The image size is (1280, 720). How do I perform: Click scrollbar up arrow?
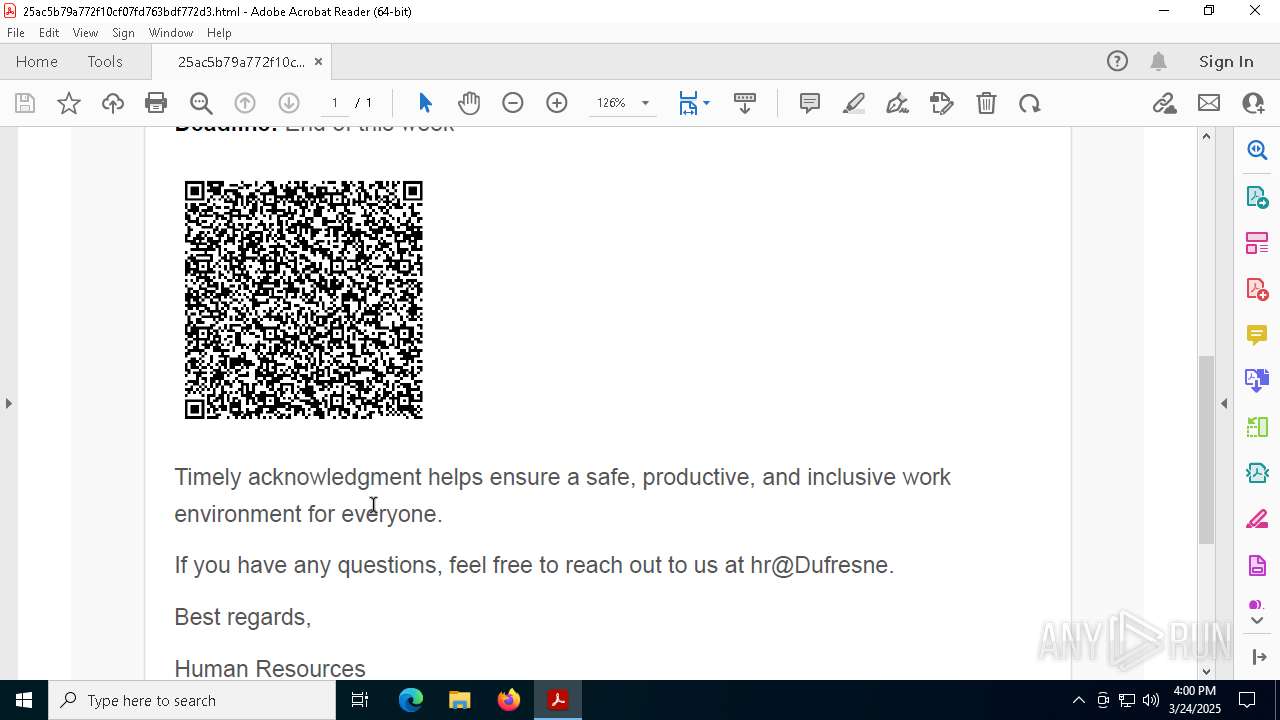pyautogui.click(x=1206, y=136)
